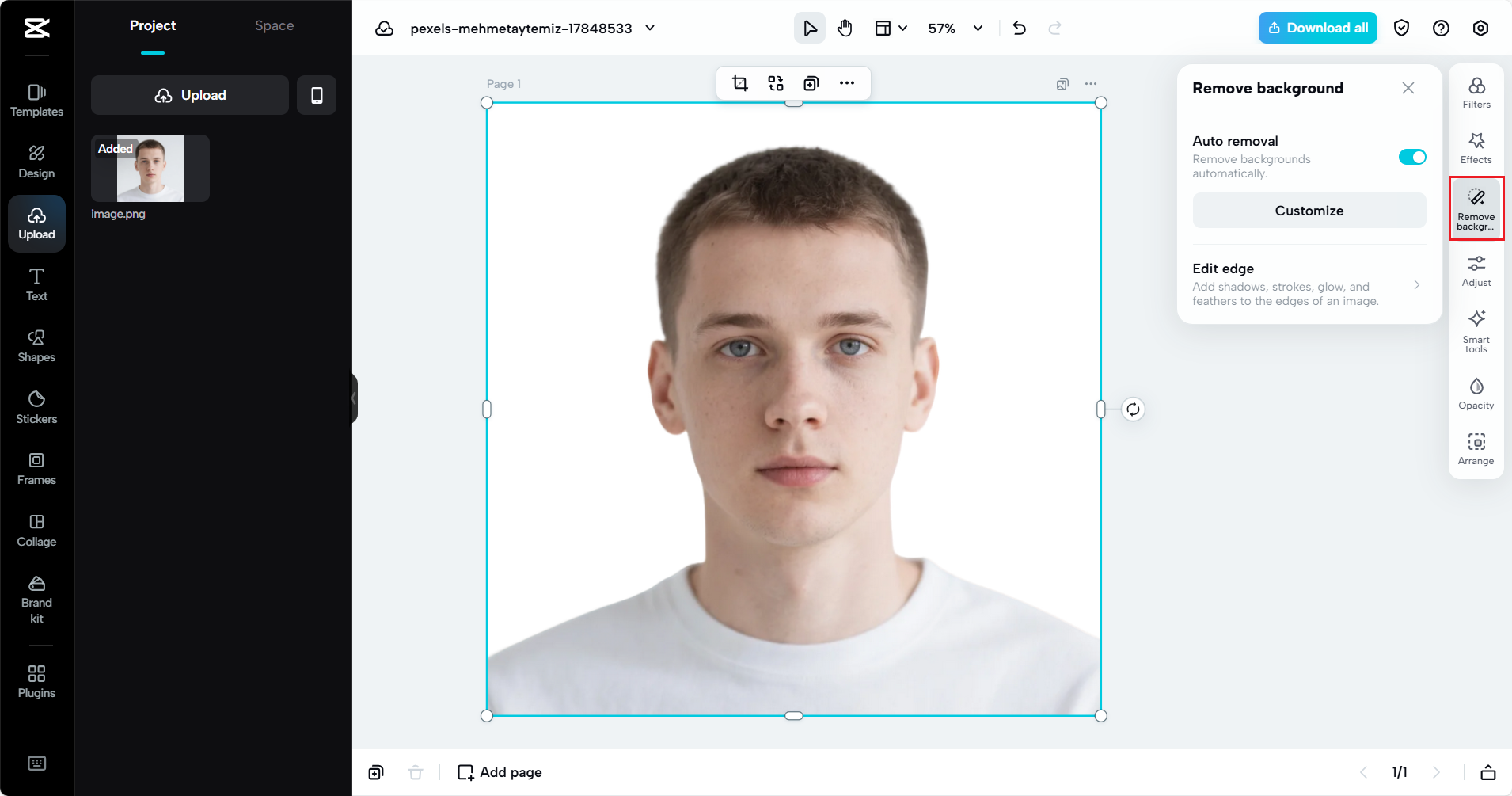
Task: Open the Templates panel
Action: coord(36,101)
